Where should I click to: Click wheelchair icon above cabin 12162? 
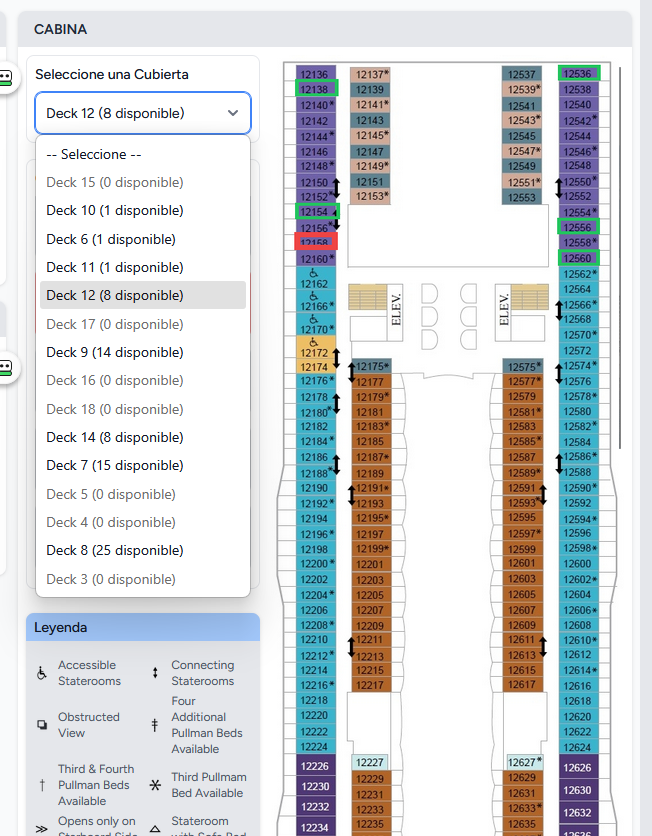point(314,272)
